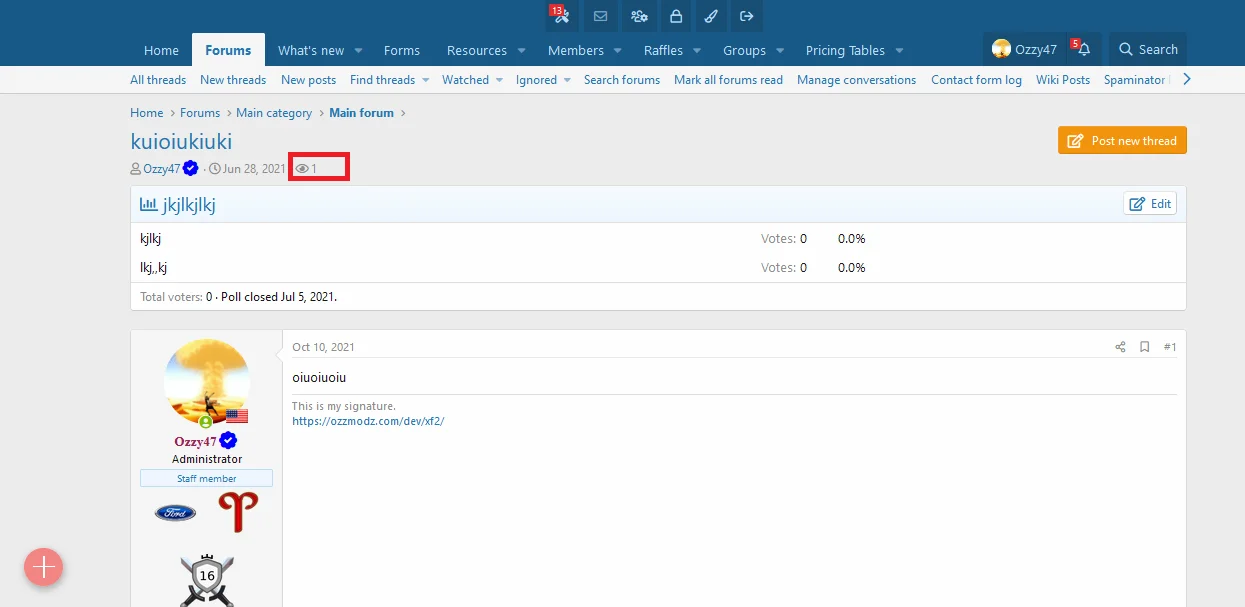The width and height of the screenshot is (1245, 607).
Task: Click the users-with-gear icon in top toolbar
Action: 638,16
